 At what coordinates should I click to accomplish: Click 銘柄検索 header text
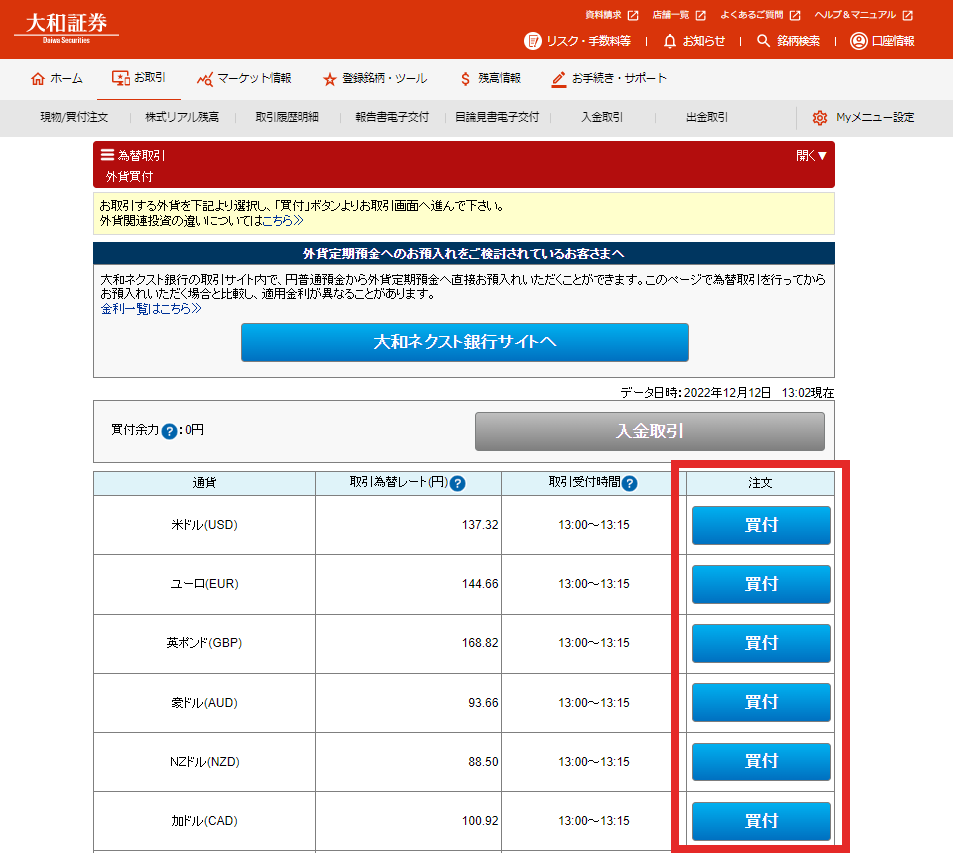tap(798, 41)
